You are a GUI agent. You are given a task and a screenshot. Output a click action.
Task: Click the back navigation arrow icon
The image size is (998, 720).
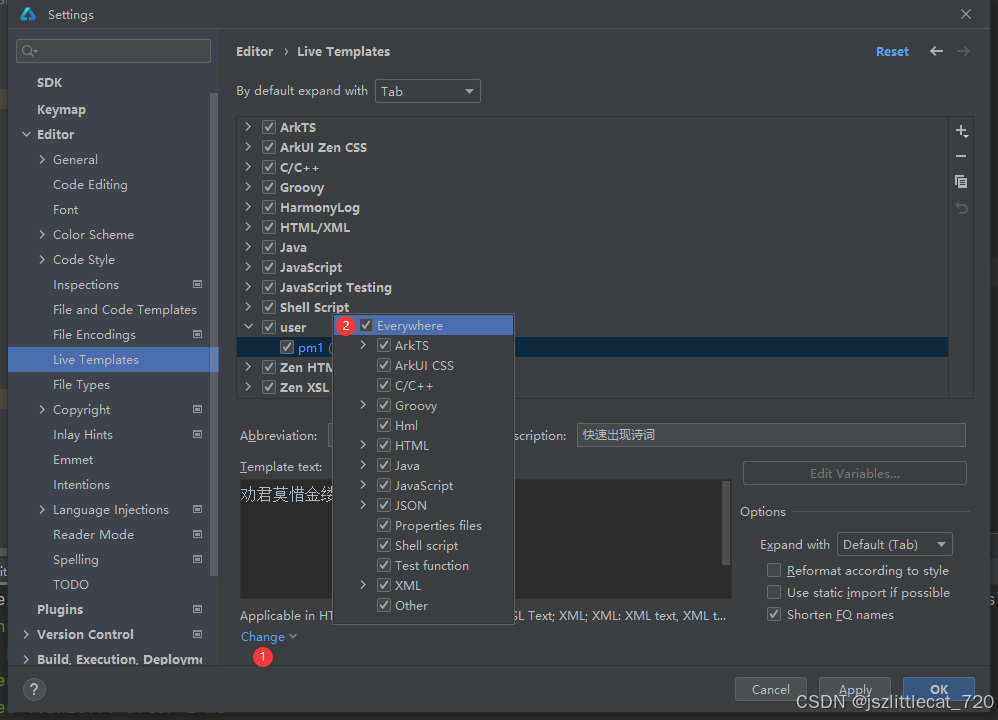coord(936,51)
